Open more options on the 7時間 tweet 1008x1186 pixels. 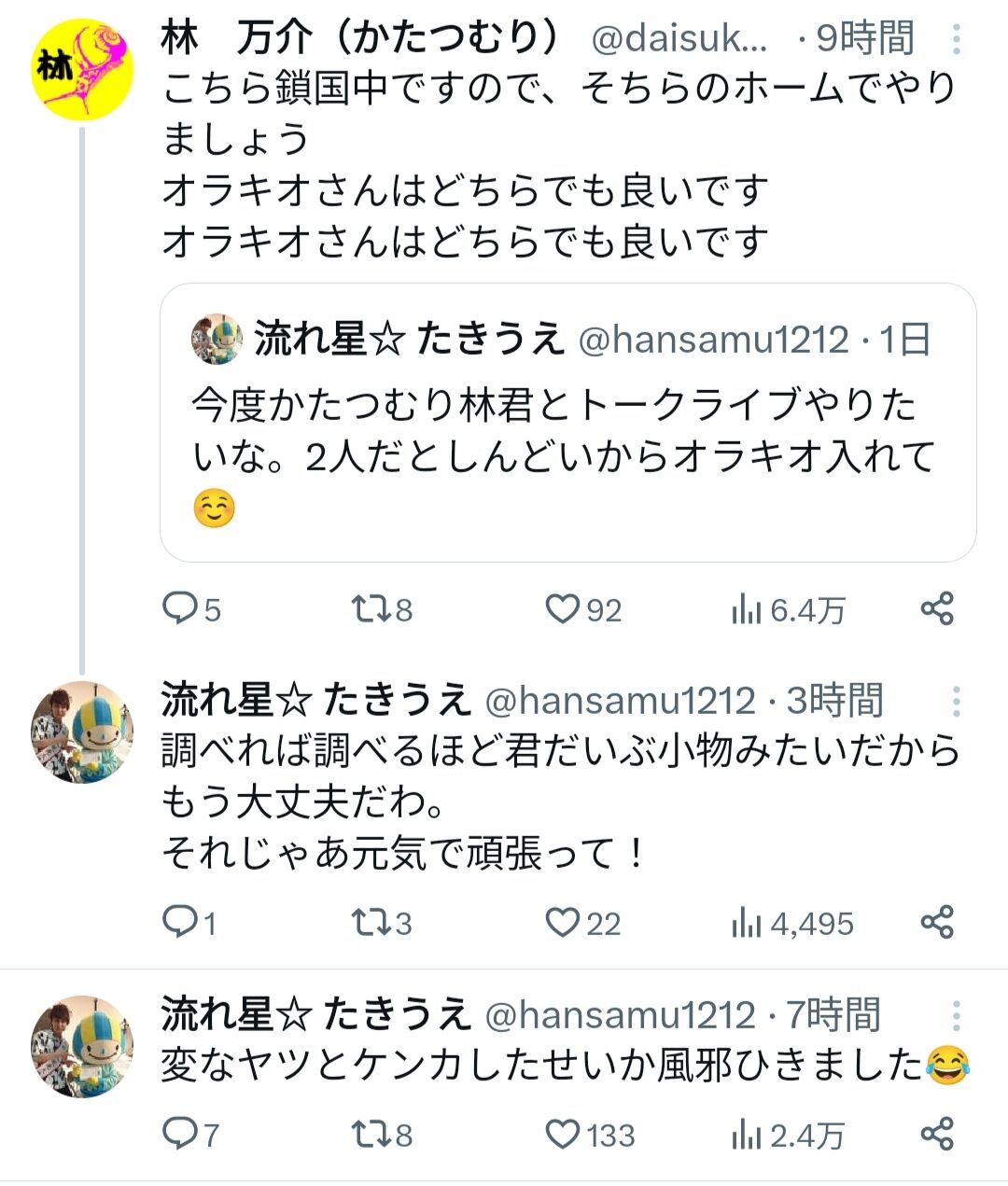click(x=957, y=1015)
